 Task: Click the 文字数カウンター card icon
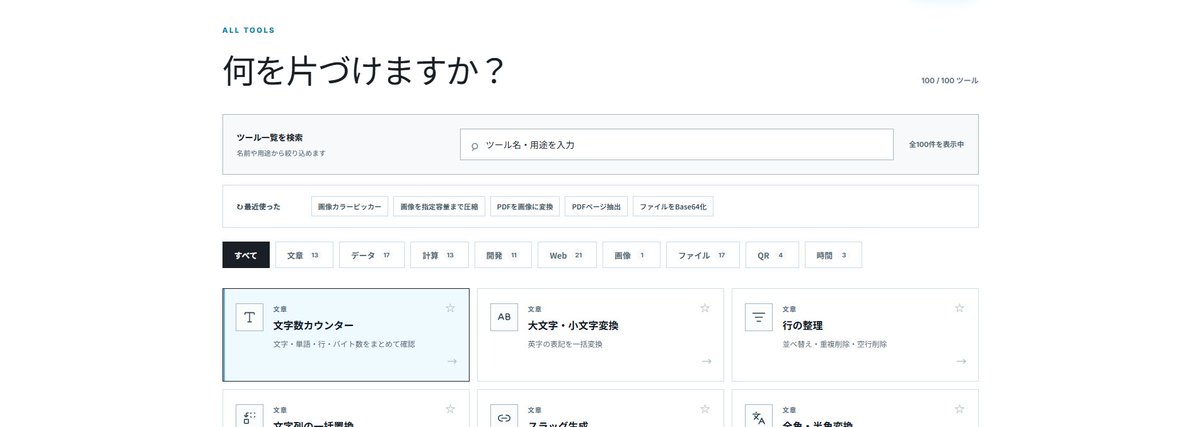coord(250,317)
